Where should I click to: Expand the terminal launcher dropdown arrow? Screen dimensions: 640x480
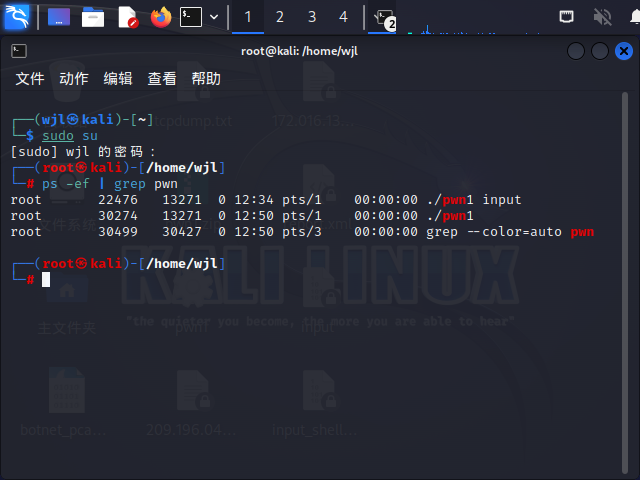(x=214, y=17)
